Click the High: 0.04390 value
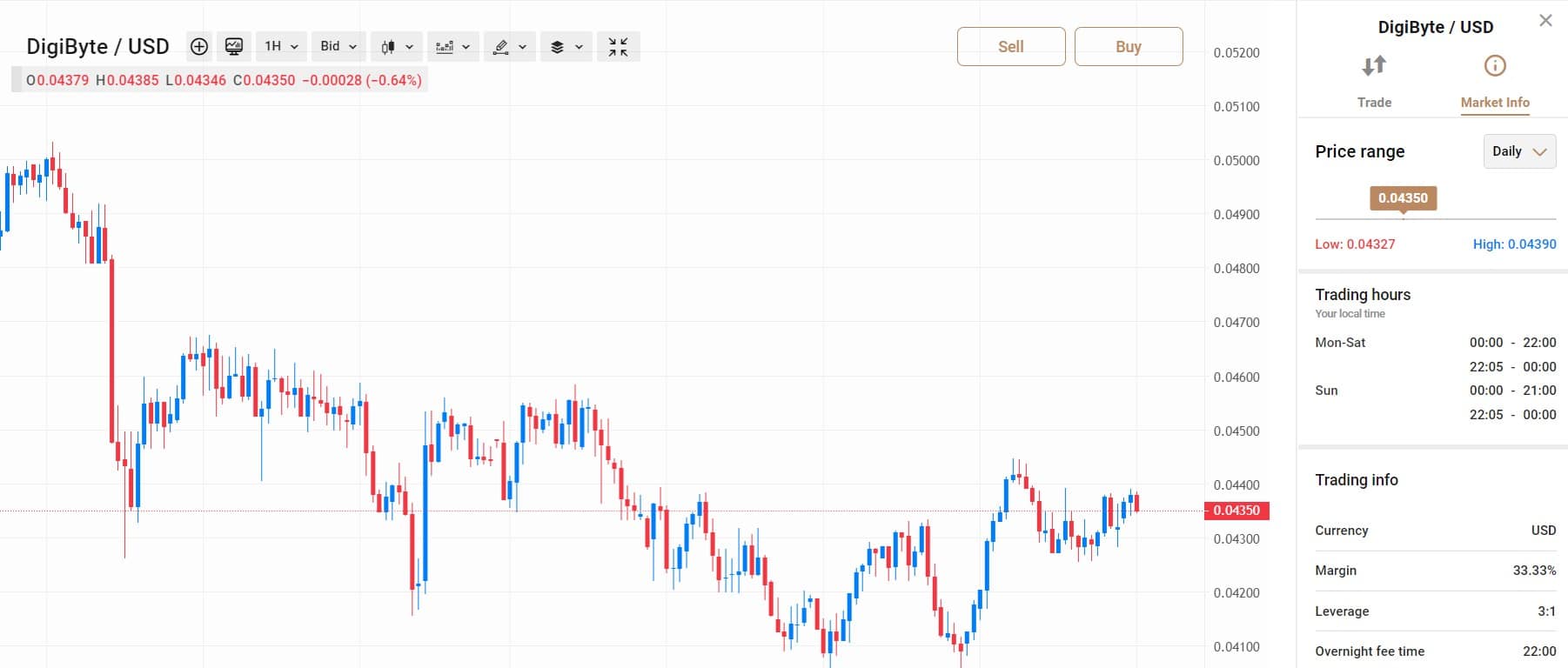The width and height of the screenshot is (1568, 668). click(1514, 244)
